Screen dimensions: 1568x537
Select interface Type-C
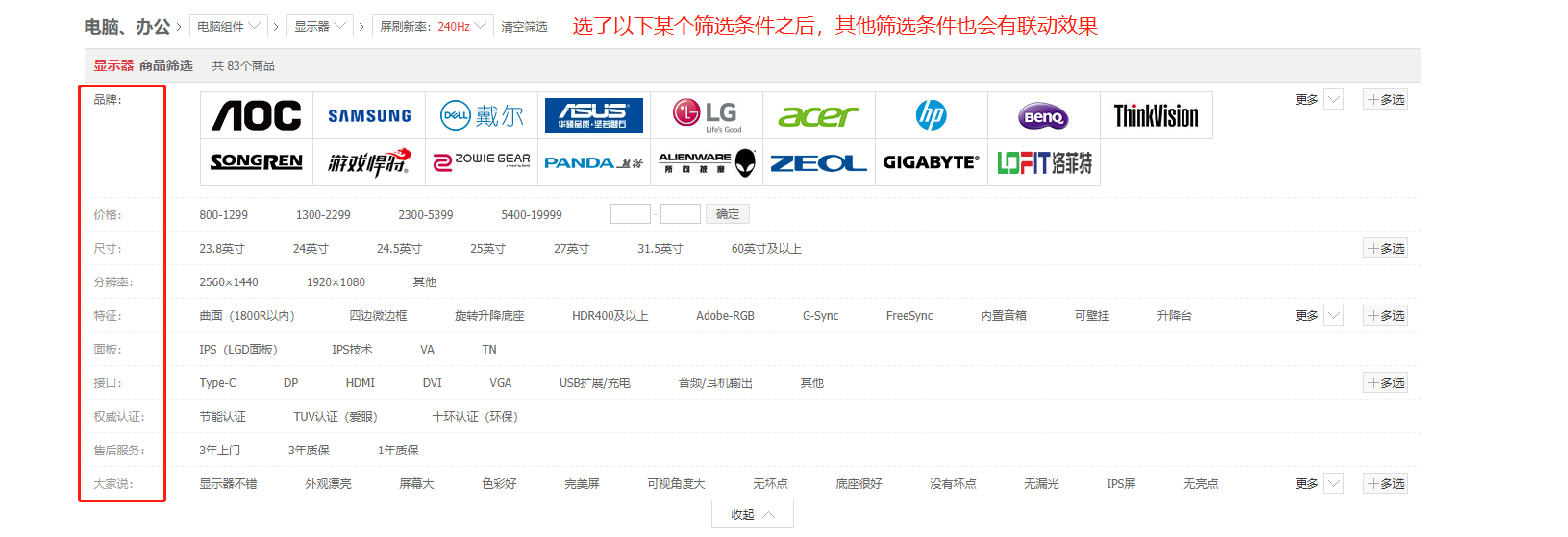217,382
